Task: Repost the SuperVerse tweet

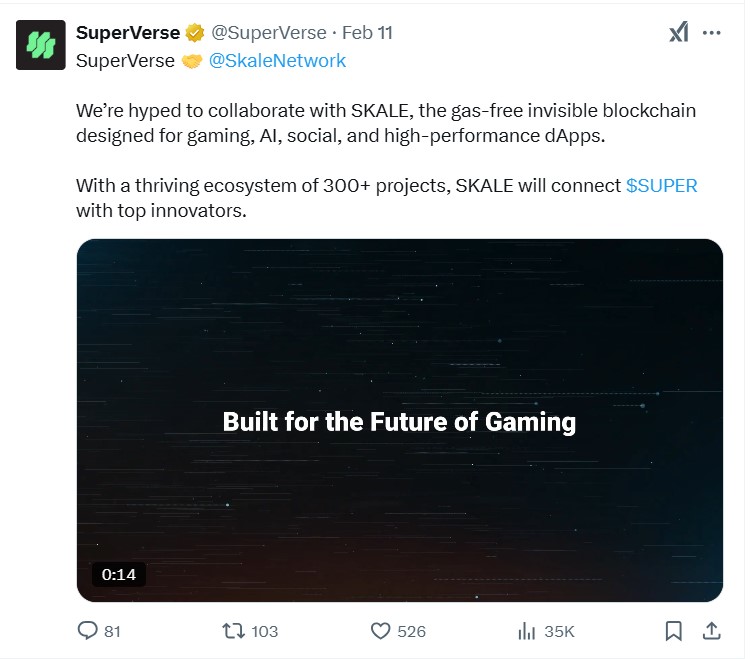Action: coord(234,631)
